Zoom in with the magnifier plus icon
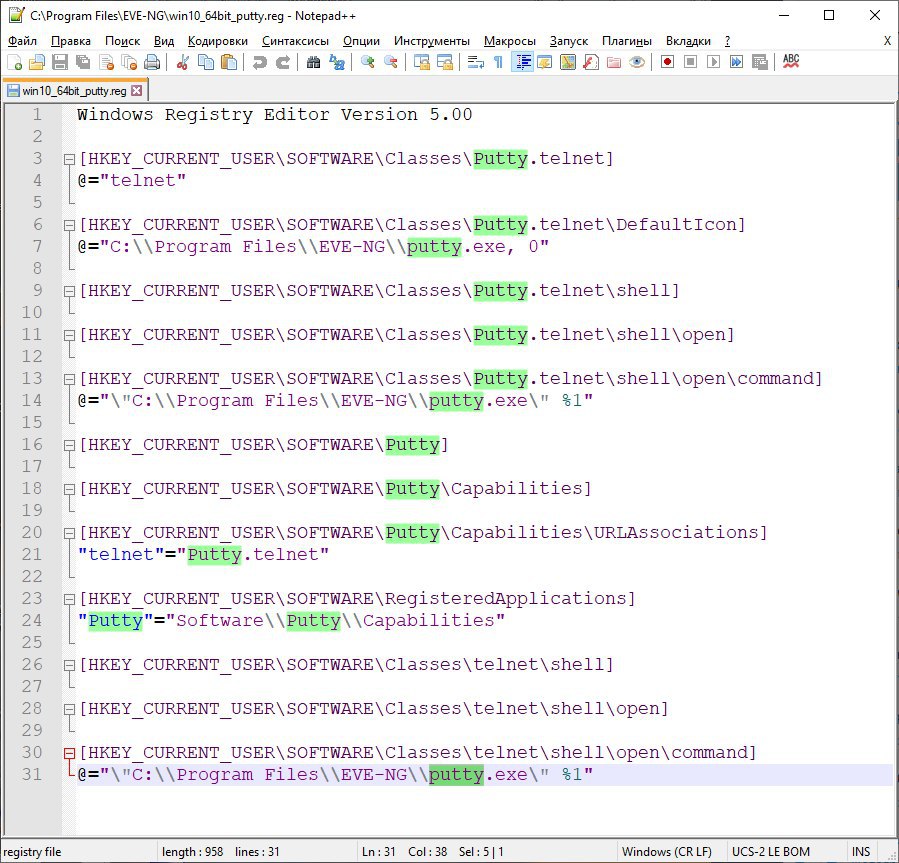The image size is (899, 863). [368, 62]
